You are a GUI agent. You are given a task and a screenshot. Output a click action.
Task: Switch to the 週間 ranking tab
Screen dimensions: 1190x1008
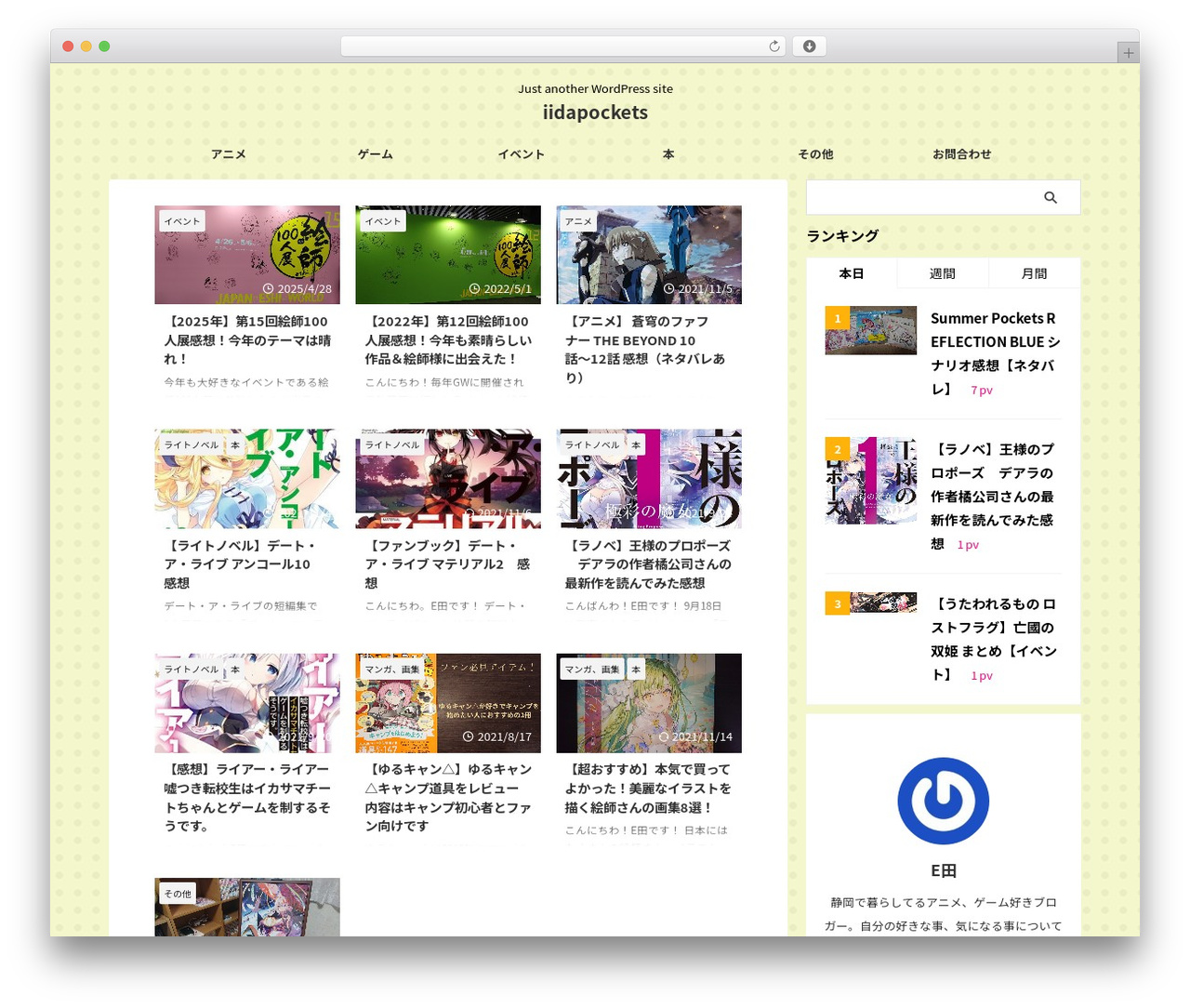(943, 273)
